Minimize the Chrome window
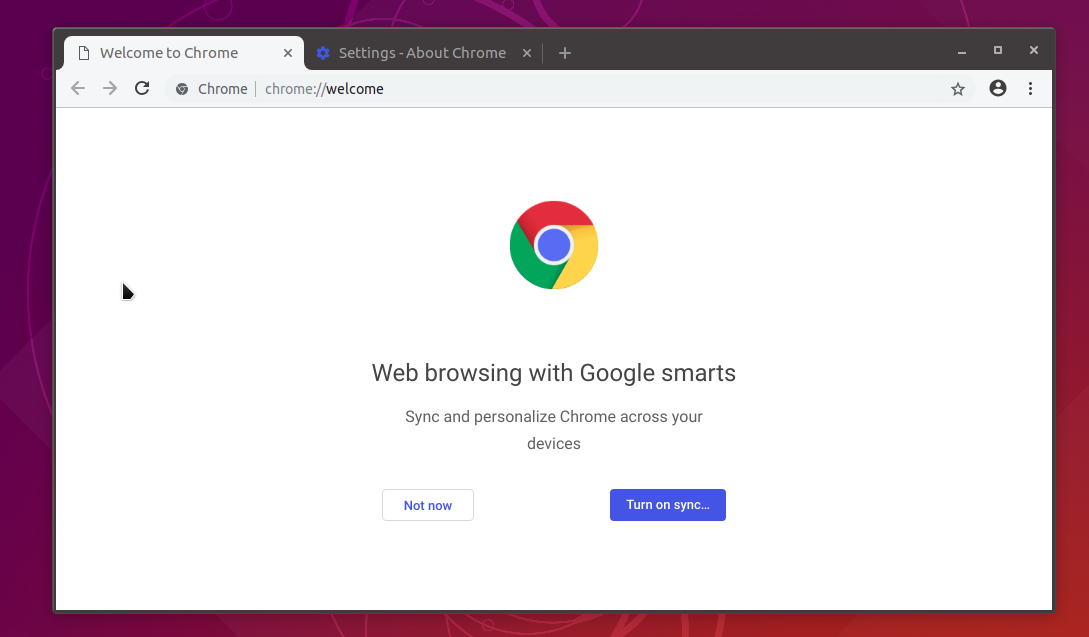1089x637 pixels. [x=962, y=51]
